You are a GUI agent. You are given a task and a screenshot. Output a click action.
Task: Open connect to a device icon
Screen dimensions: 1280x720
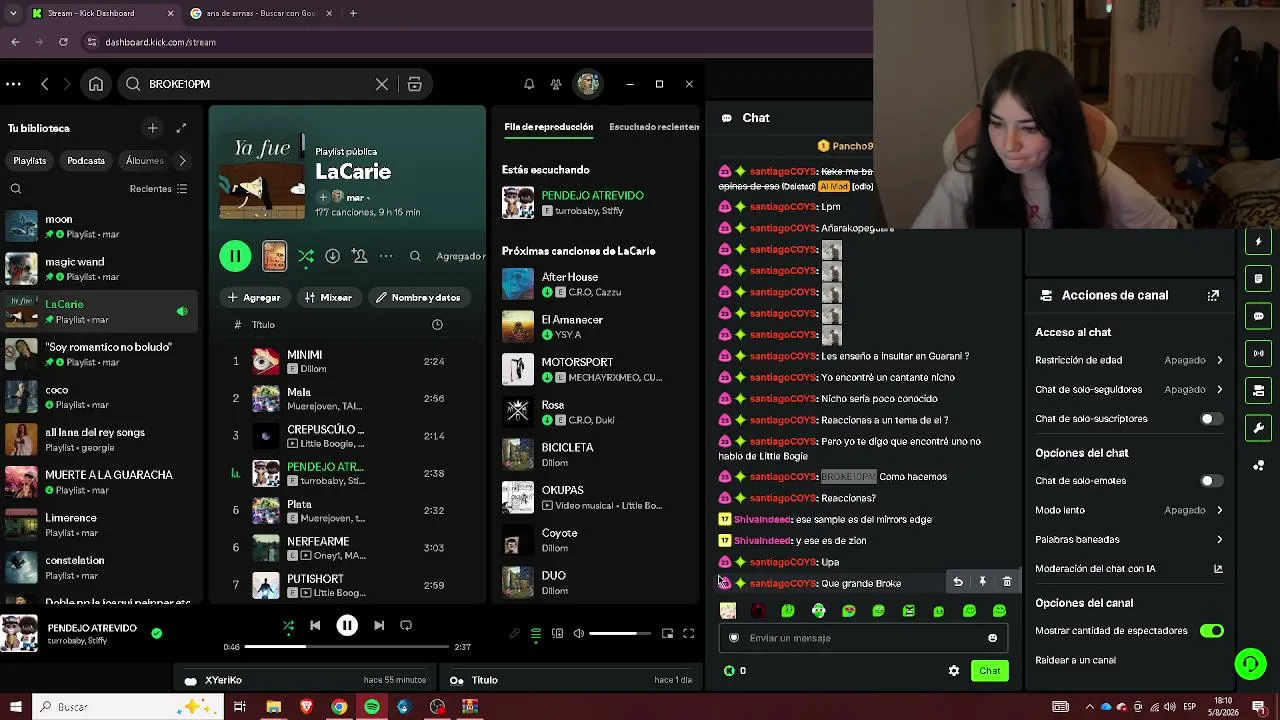[557, 633]
